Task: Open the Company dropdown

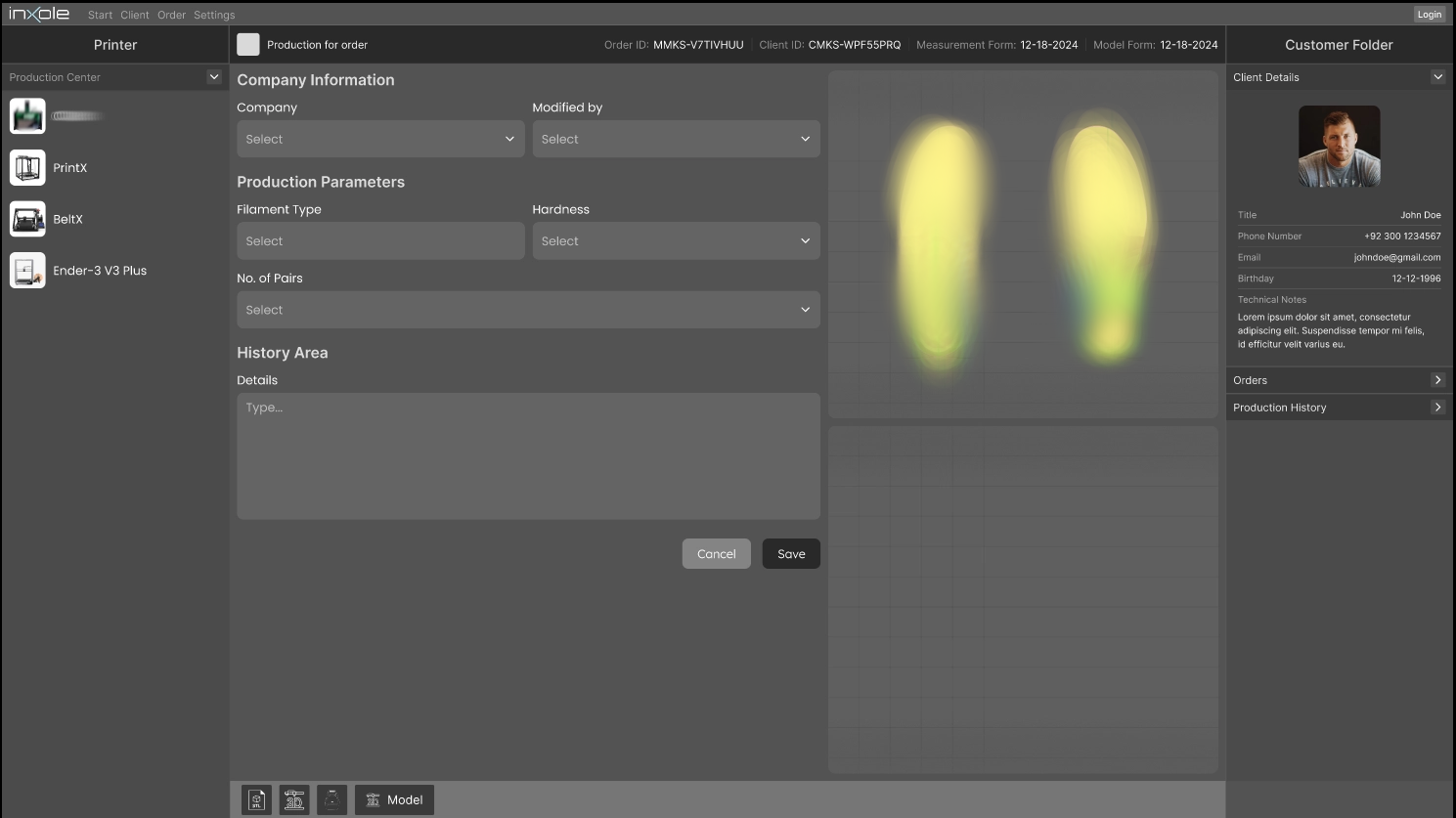Action: pyautogui.click(x=380, y=139)
